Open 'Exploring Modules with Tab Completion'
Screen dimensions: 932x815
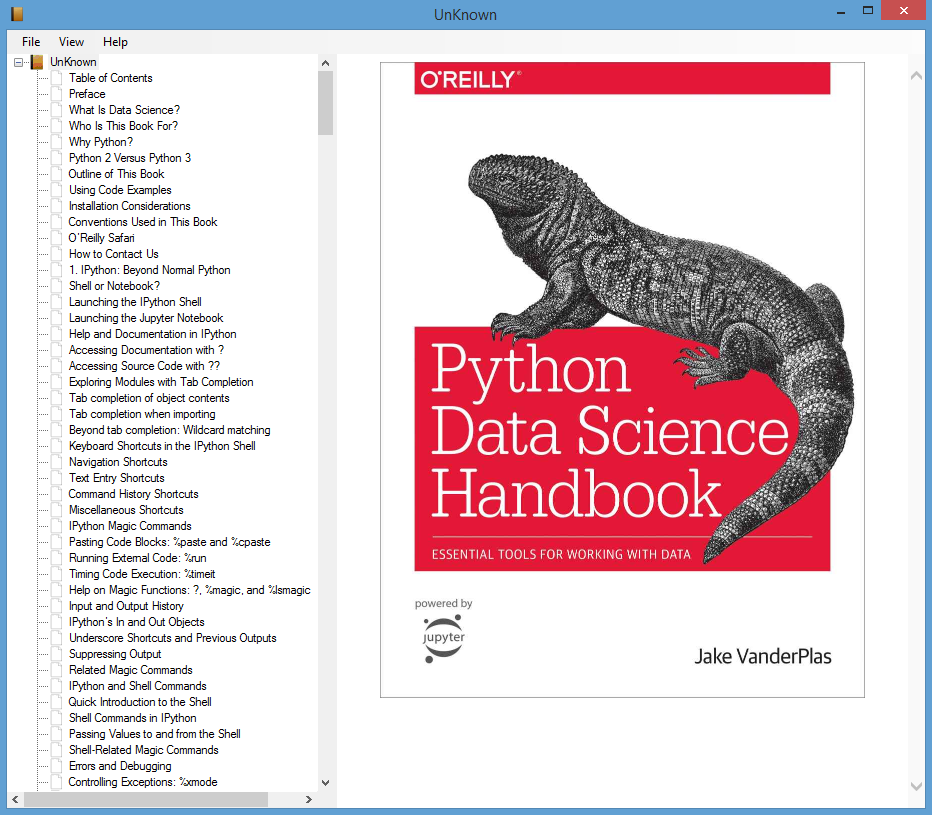point(161,382)
